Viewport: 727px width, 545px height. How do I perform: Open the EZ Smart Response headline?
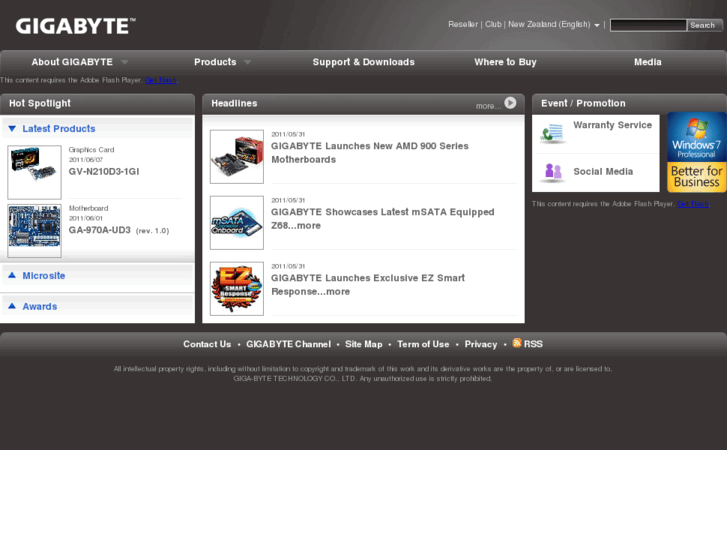click(368, 284)
